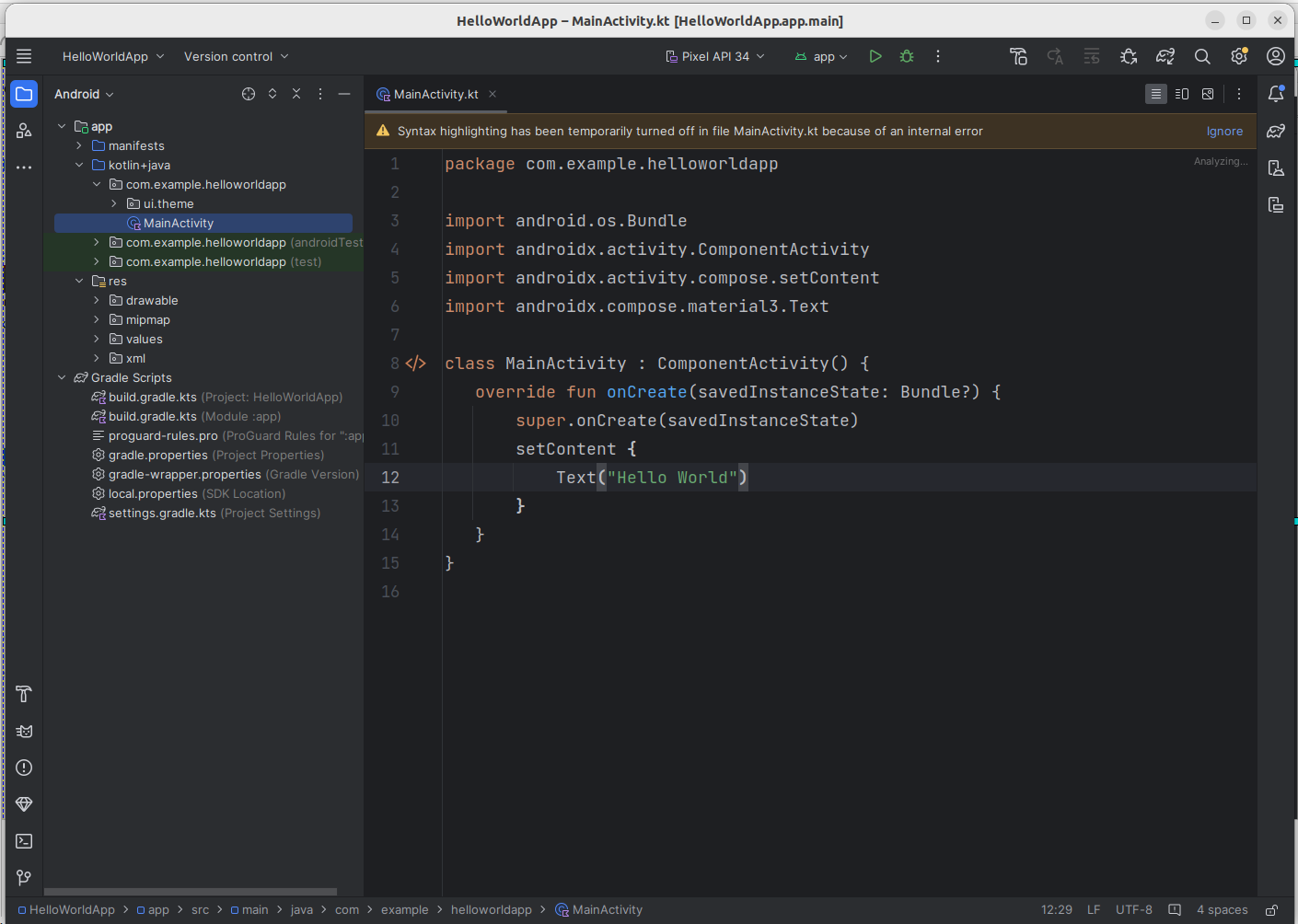Expand all in project panel
The width and height of the screenshot is (1298, 924).
[x=272, y=94]
